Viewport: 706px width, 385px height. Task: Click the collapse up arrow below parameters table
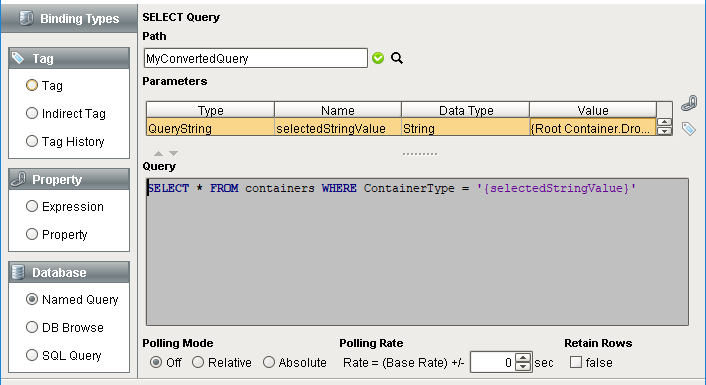tap(158, 154)
